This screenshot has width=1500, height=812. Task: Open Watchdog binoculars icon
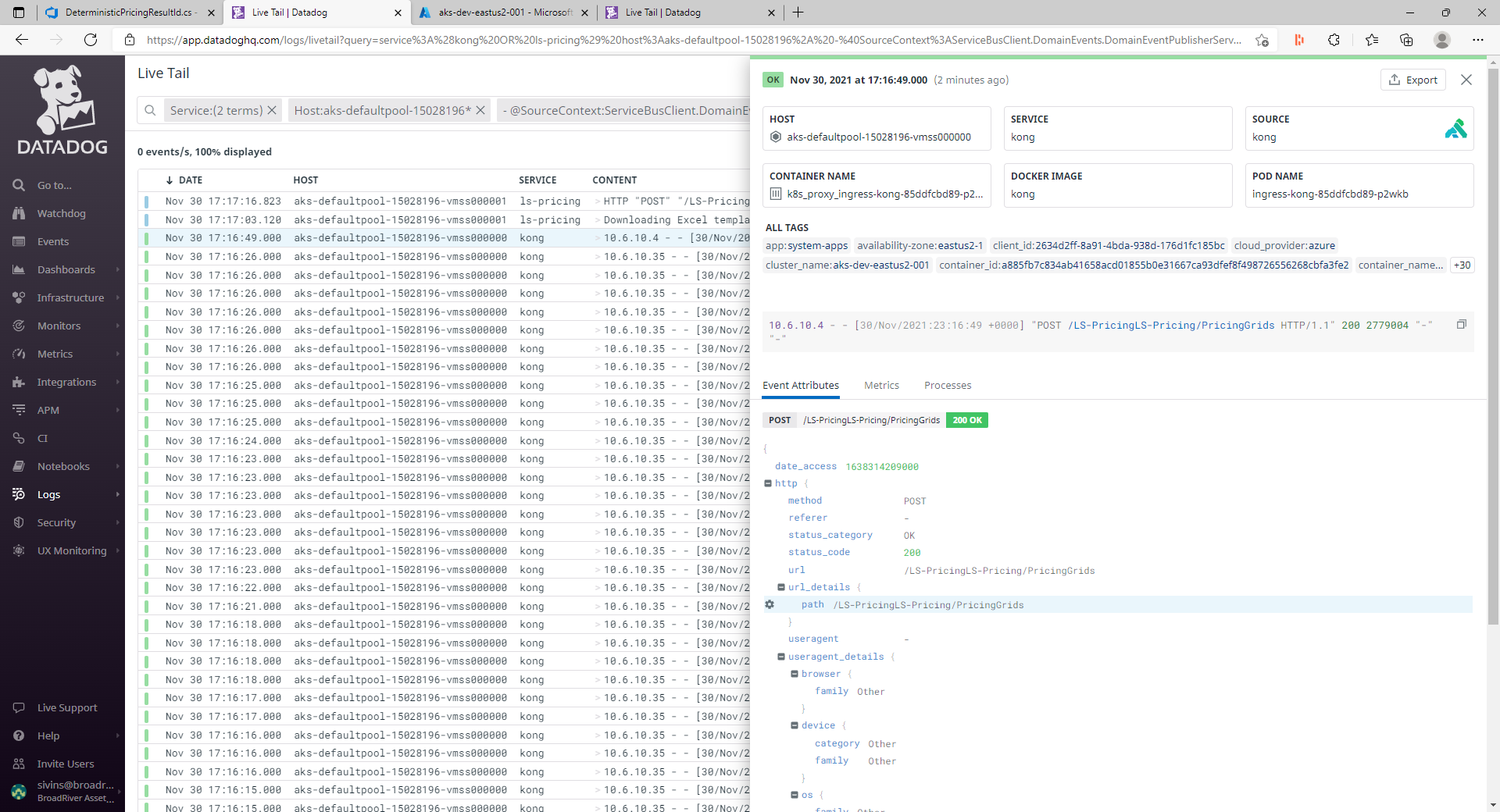[19, 213]
